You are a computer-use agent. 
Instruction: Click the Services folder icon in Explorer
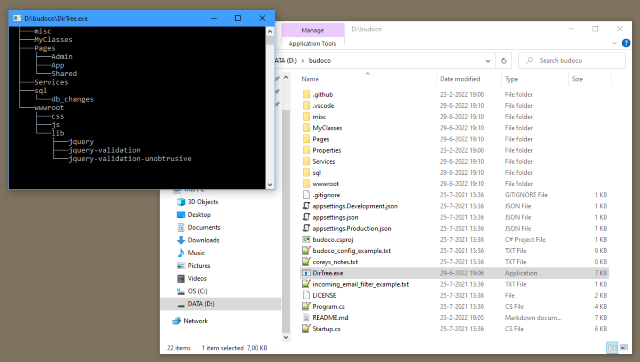tap(306, 161)
